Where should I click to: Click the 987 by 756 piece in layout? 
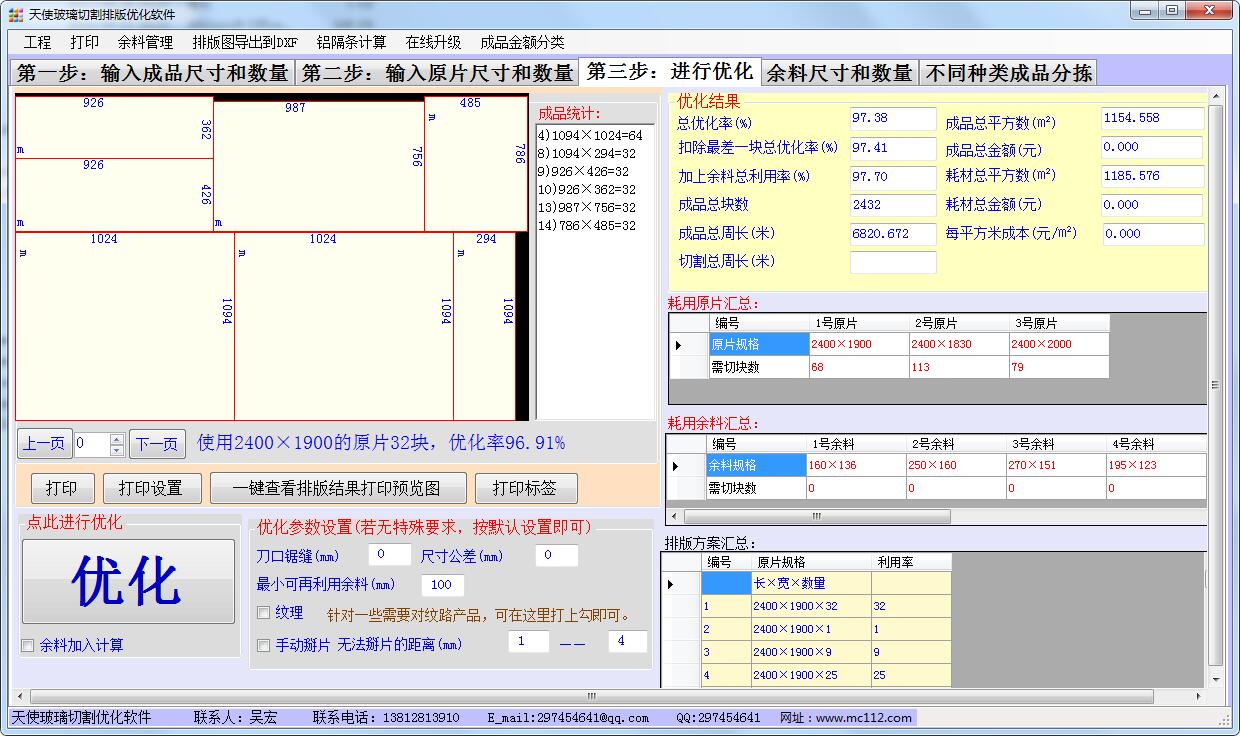click(x=319, y=166)
